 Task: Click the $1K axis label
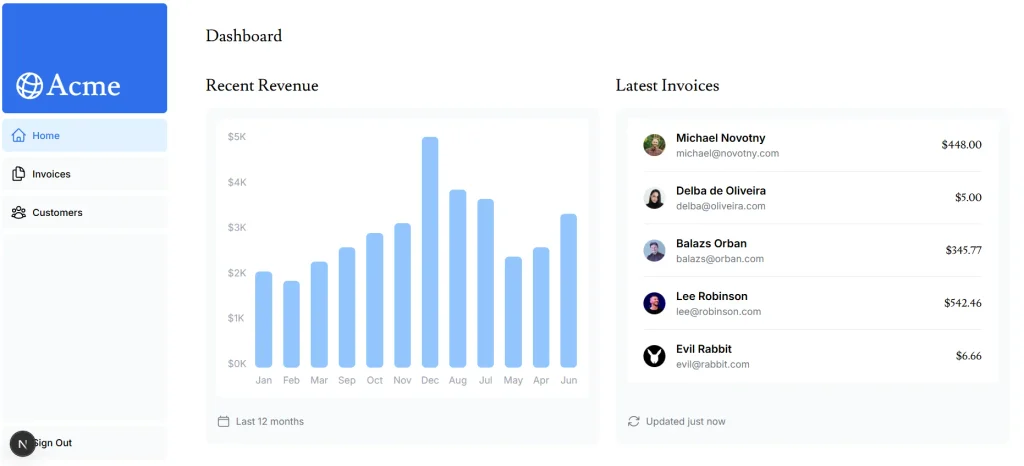pyautogui.click(x=237, y=318)
